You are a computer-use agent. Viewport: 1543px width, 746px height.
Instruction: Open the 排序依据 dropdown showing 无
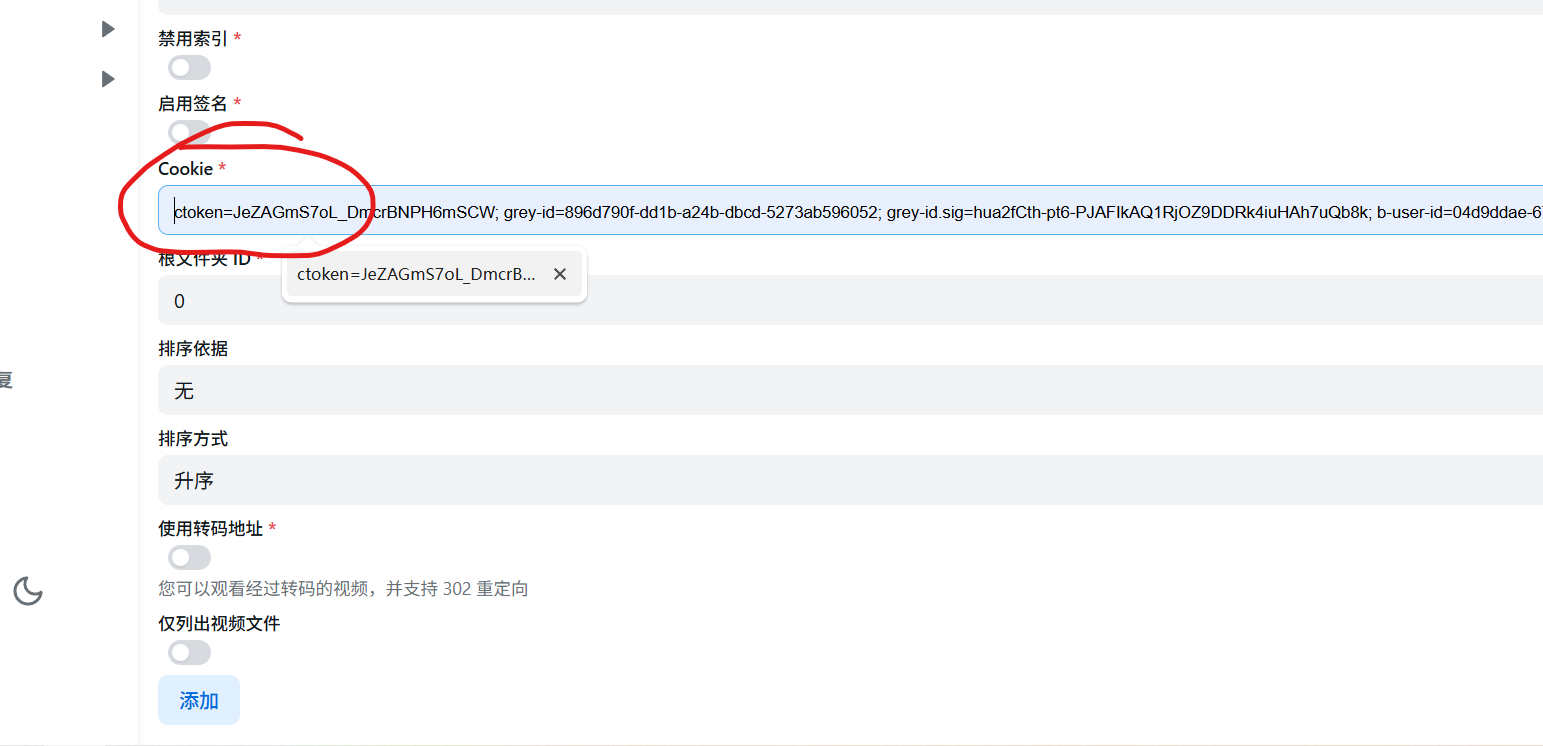(850, 390)
